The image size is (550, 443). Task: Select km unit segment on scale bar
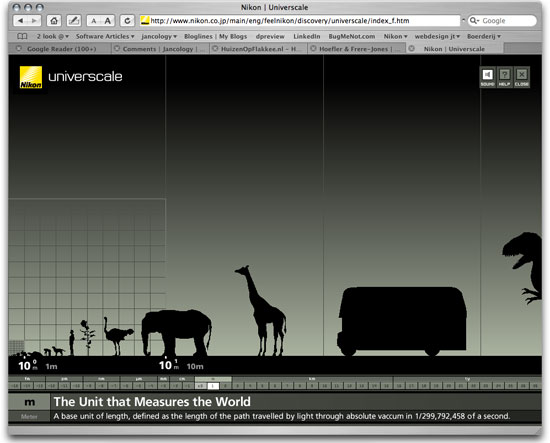tap(312, 379)
